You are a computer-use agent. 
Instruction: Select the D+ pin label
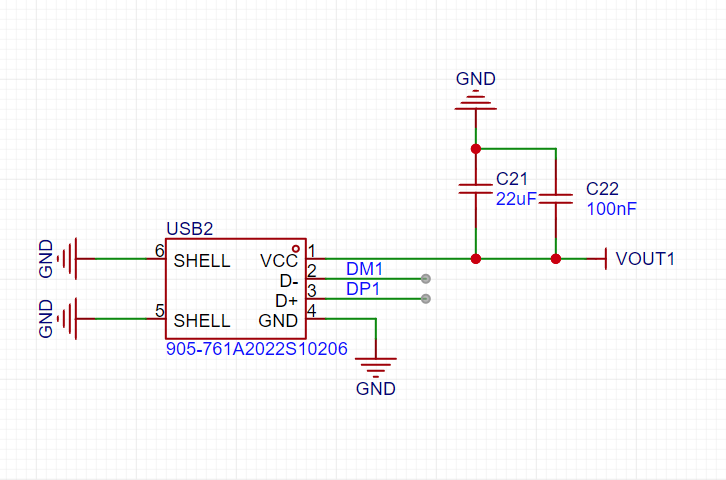287,301
